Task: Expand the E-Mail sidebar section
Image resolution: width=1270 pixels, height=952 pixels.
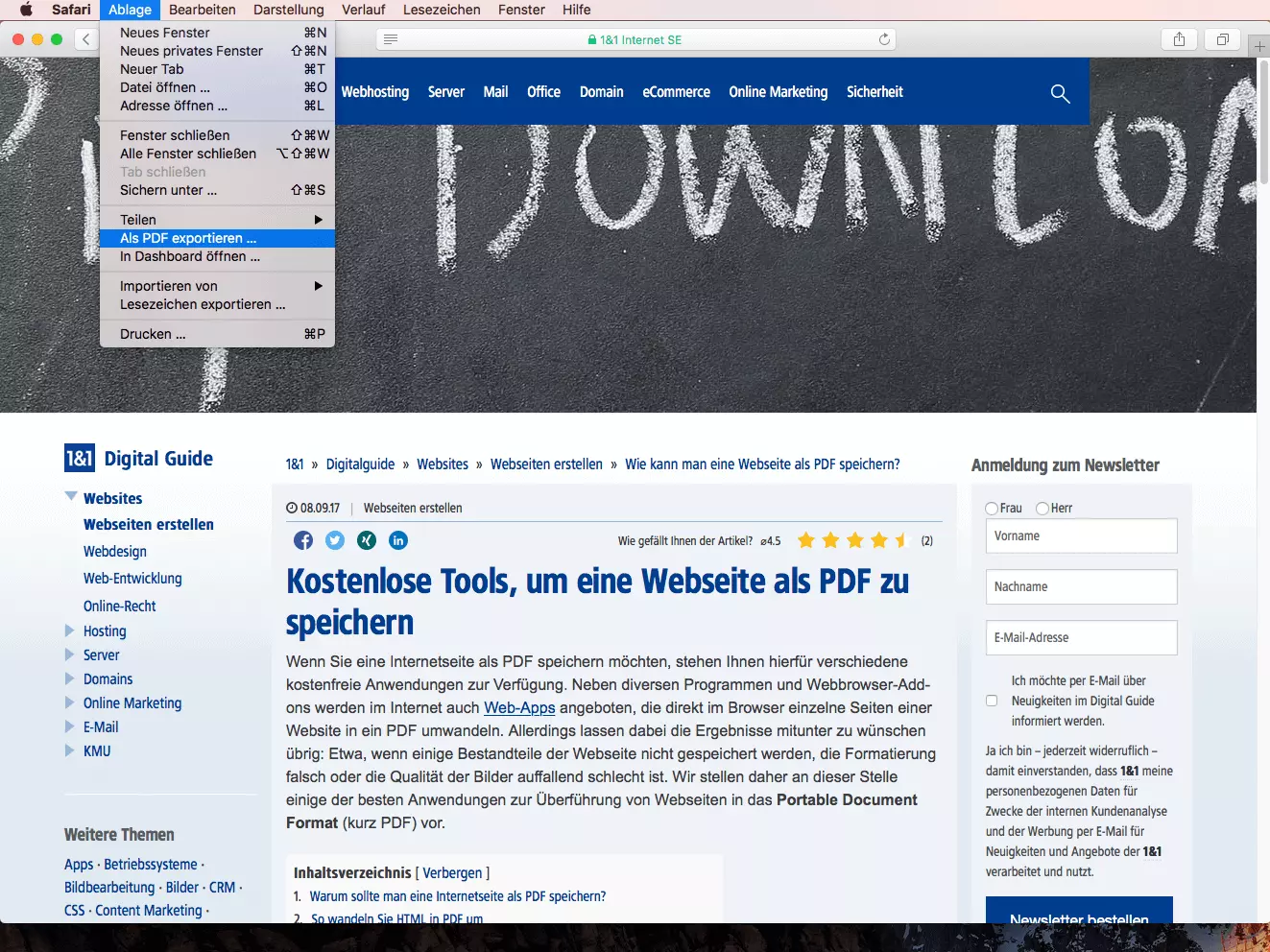Action: point(69,726)
